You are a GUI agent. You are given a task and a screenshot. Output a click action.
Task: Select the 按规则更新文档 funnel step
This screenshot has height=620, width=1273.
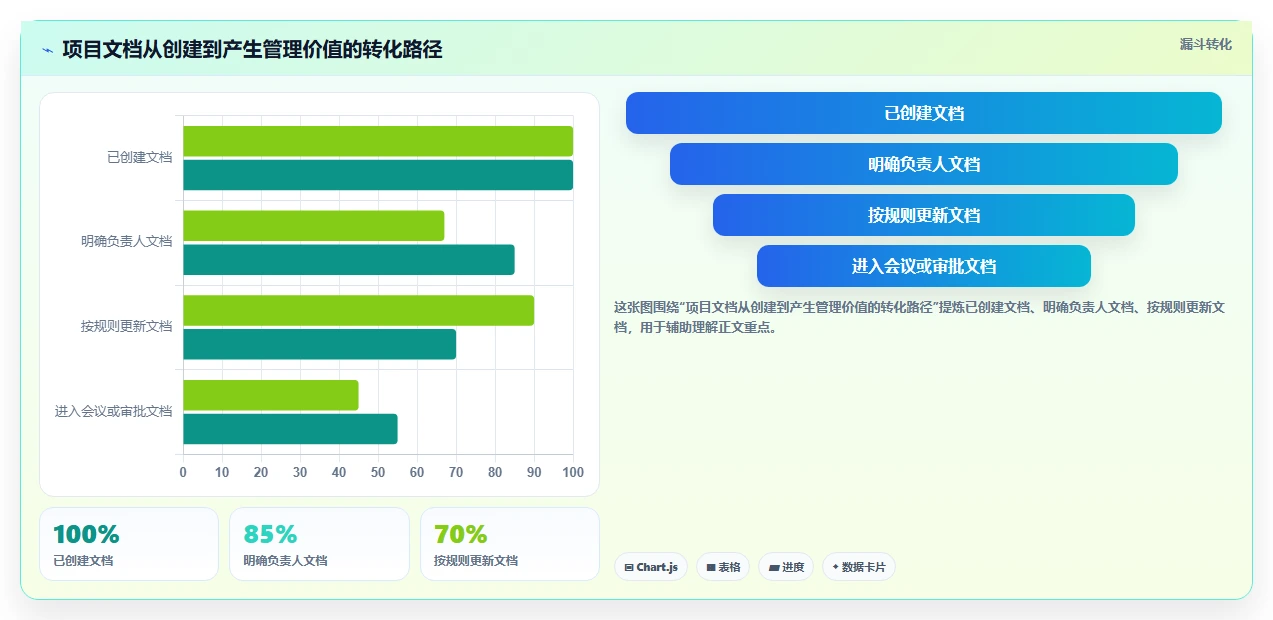[924, 215]
